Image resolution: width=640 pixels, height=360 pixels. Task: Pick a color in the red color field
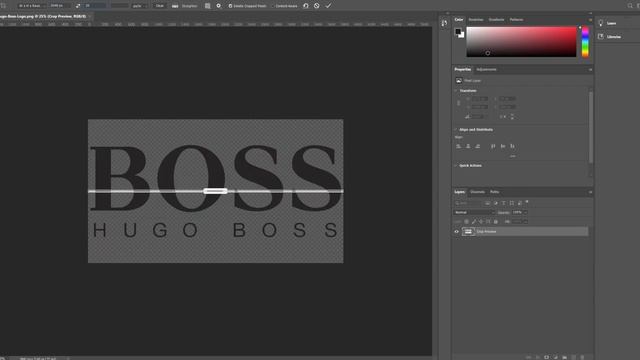click(521, 42)
